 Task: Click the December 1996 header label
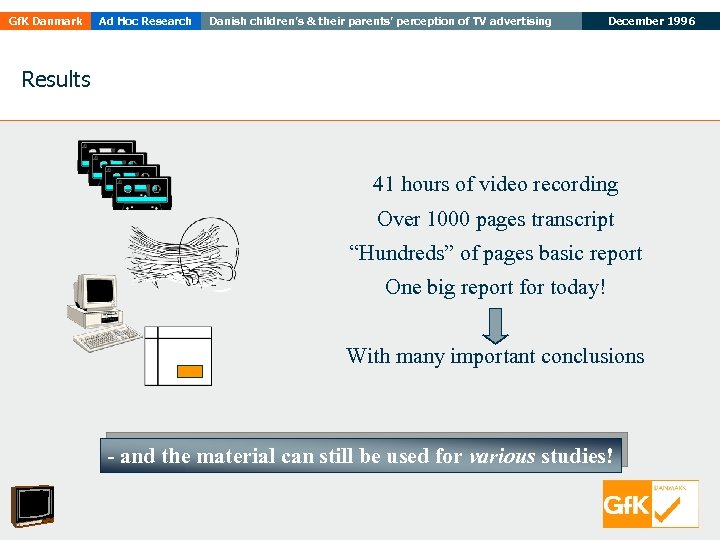[651, 21]
